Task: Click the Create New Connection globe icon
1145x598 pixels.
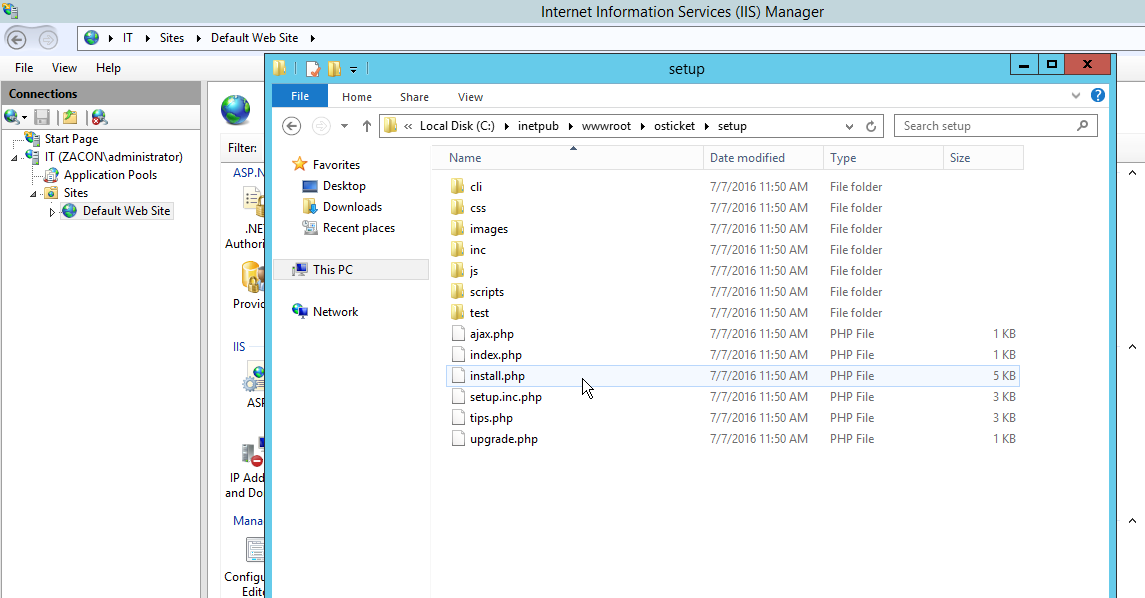Action: (x=12, y=117)
